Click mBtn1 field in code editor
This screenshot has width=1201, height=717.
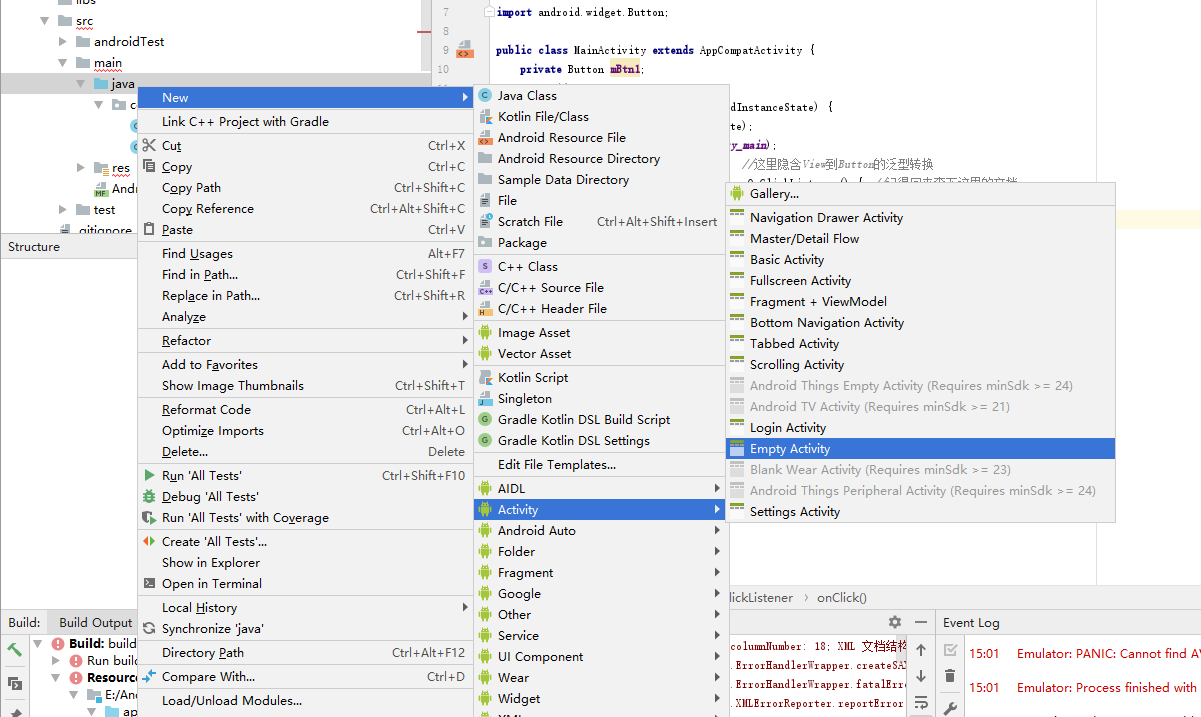point(624,70)
